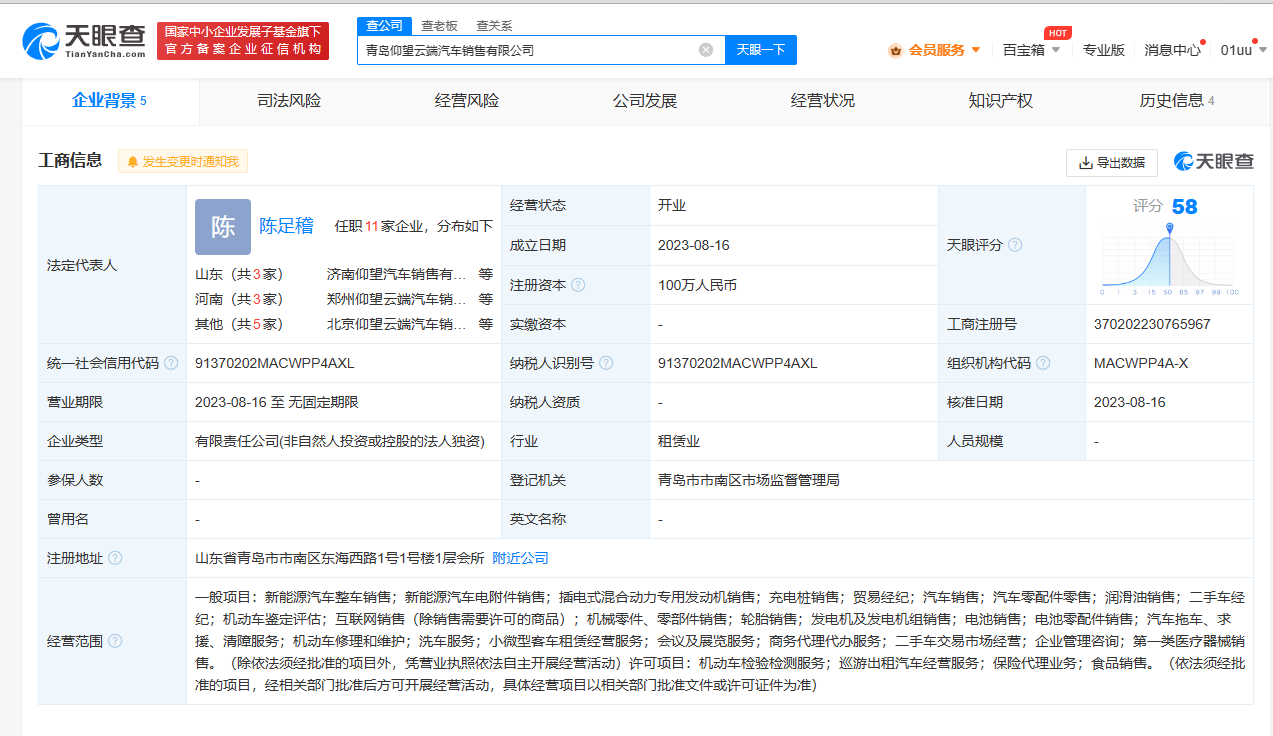Click the 陈 avatar thumbnail
The image size is (1273, 736).
coord(222,227)
